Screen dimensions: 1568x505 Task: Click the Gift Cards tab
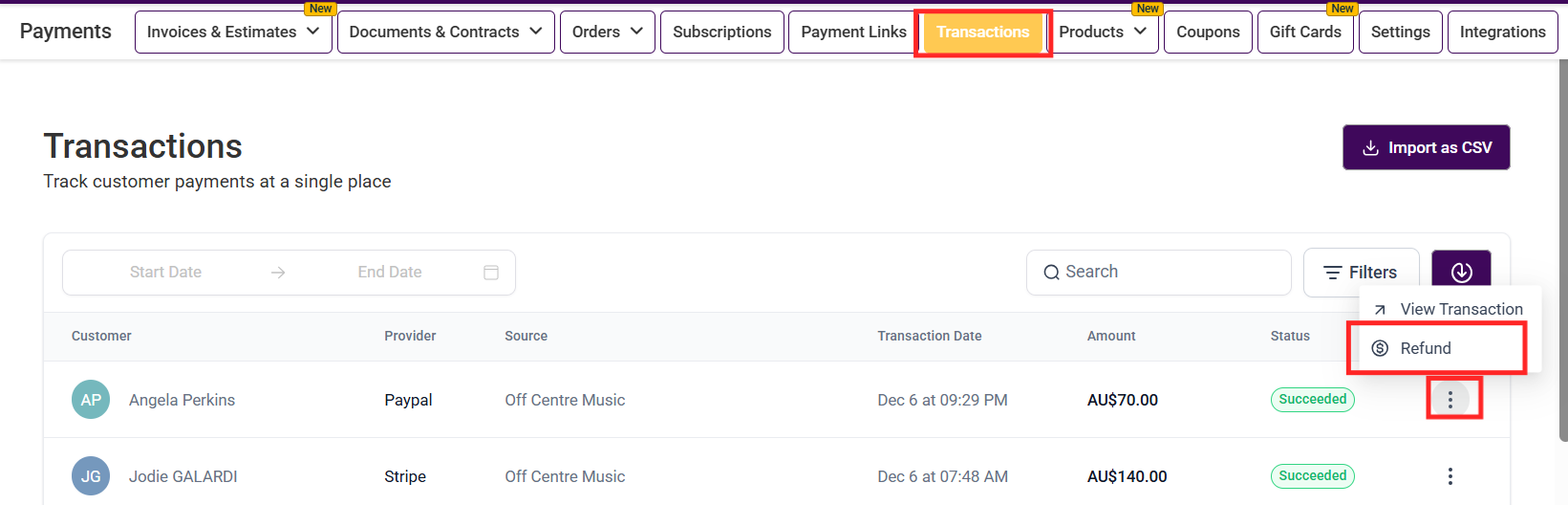1305,32
